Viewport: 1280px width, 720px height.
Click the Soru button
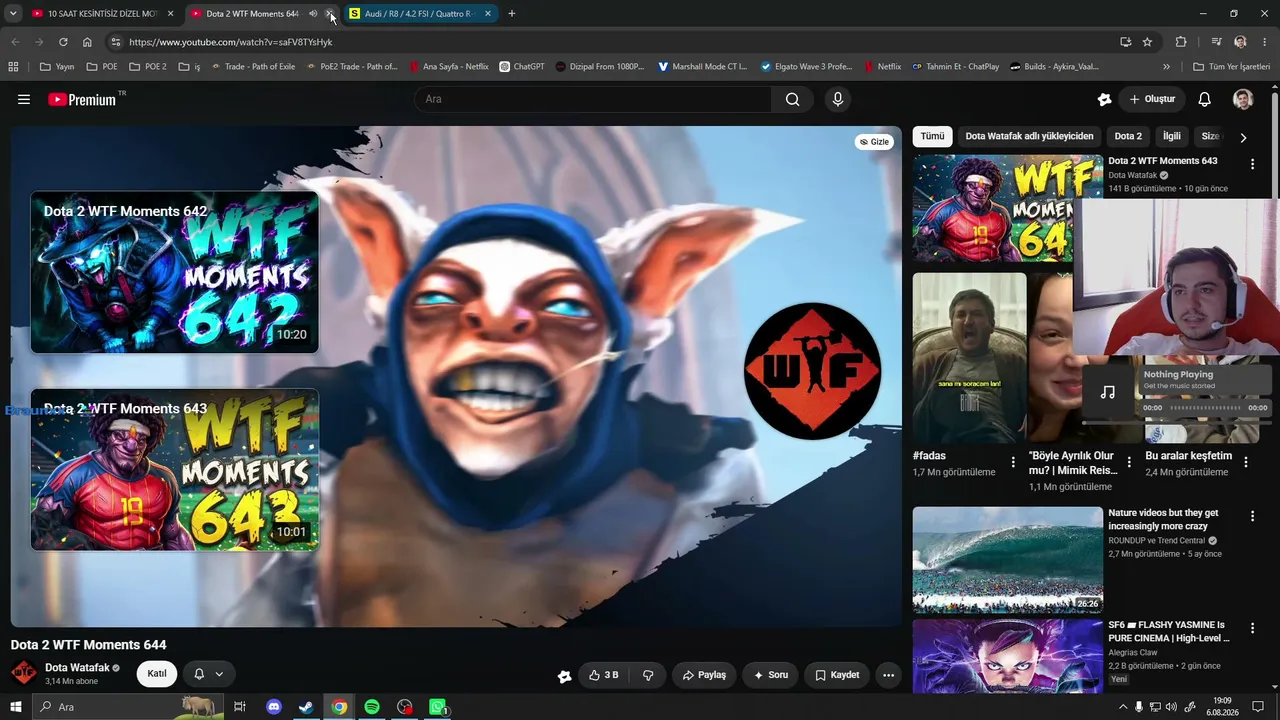771,675
